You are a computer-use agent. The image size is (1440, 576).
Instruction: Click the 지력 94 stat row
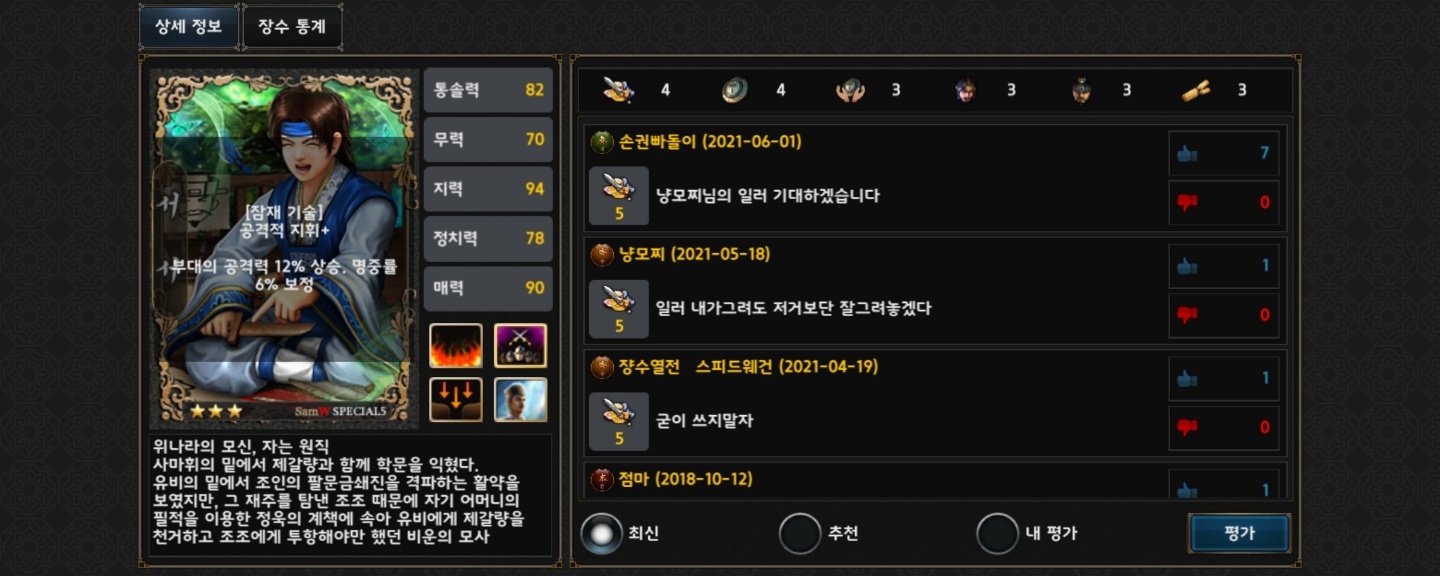(488, 189)
